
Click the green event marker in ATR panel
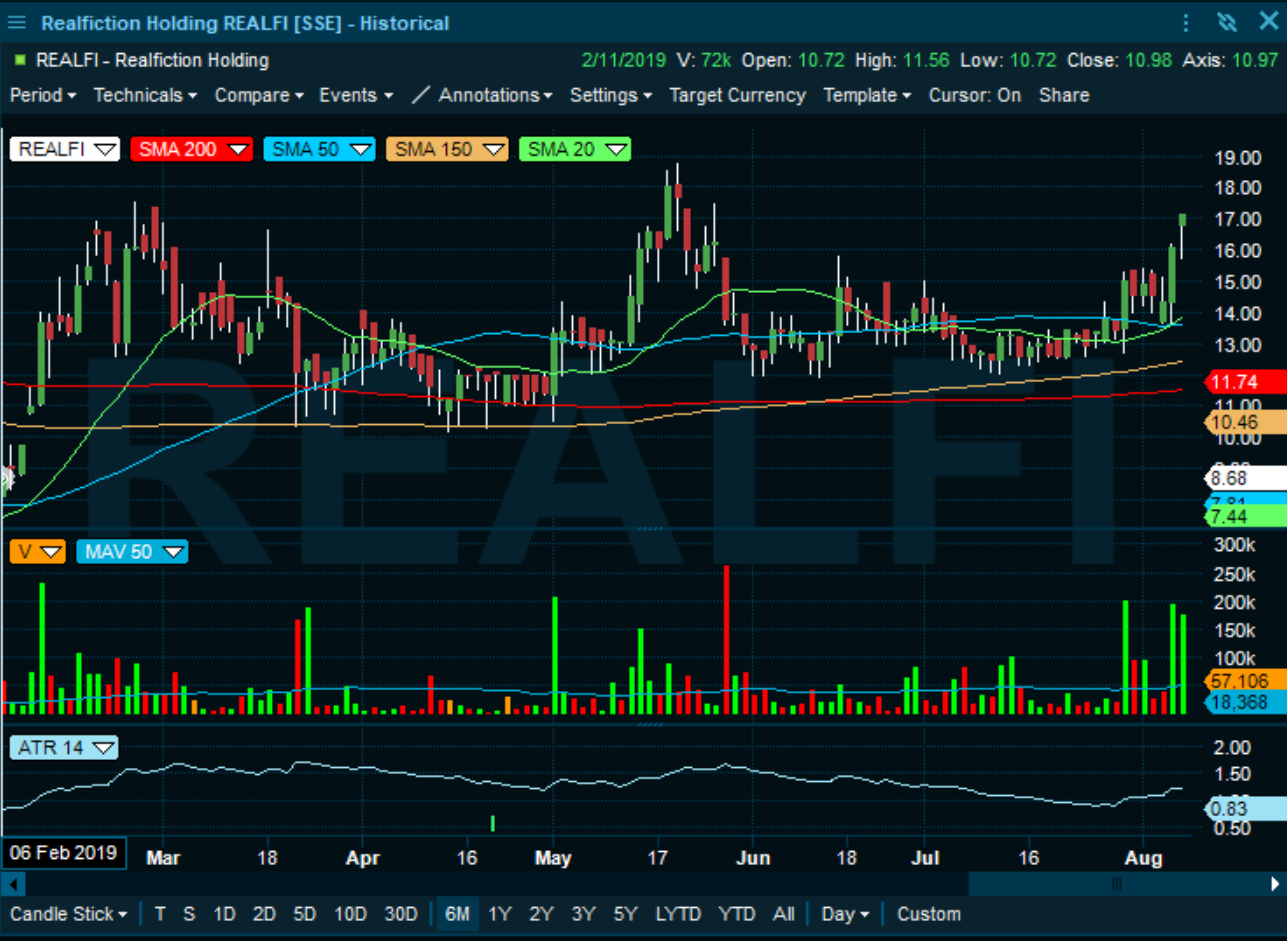tap(493, 823)
